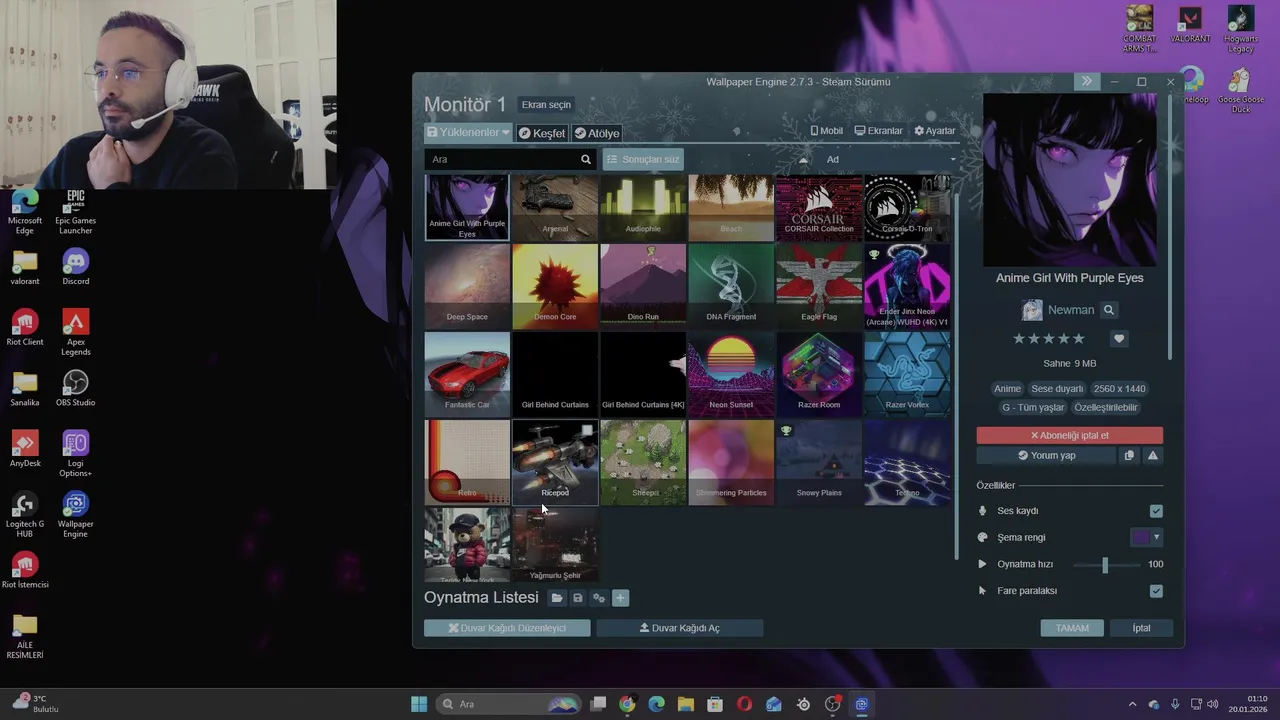Open the Epic Games Launcher desktop icon
The image size is (1280, 720).
[x=76, y=212]
